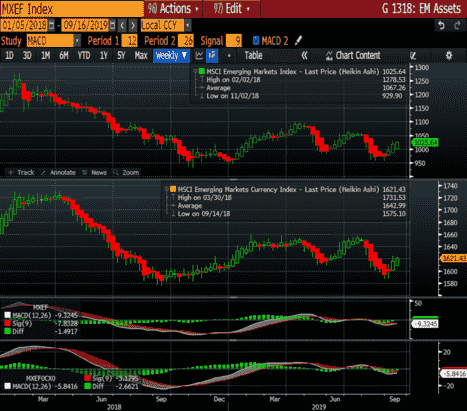The width and height of the screenshot is (467, 411).
Task: Open the annotate edit icon on toolbar
Action: pyautogui.click(x=413, y=56)
